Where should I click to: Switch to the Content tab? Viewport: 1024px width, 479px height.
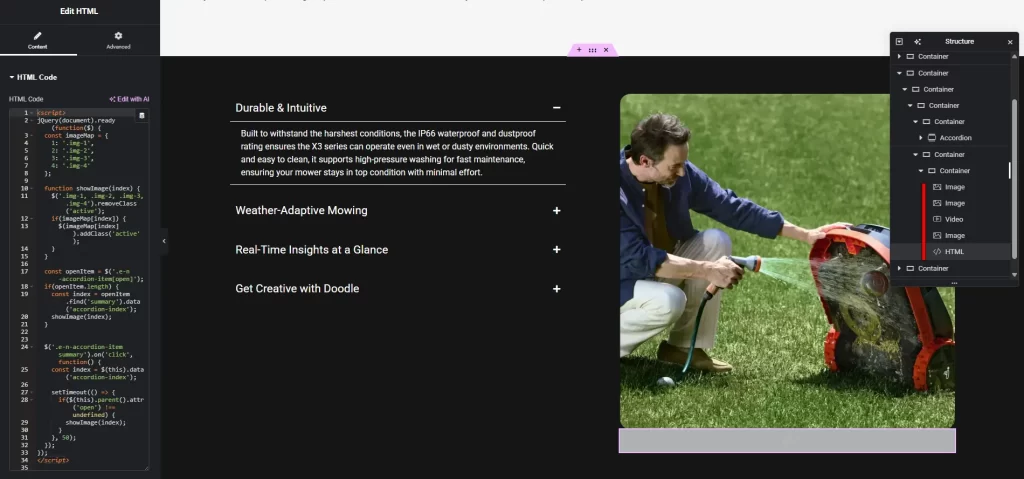tap(38, 41)
